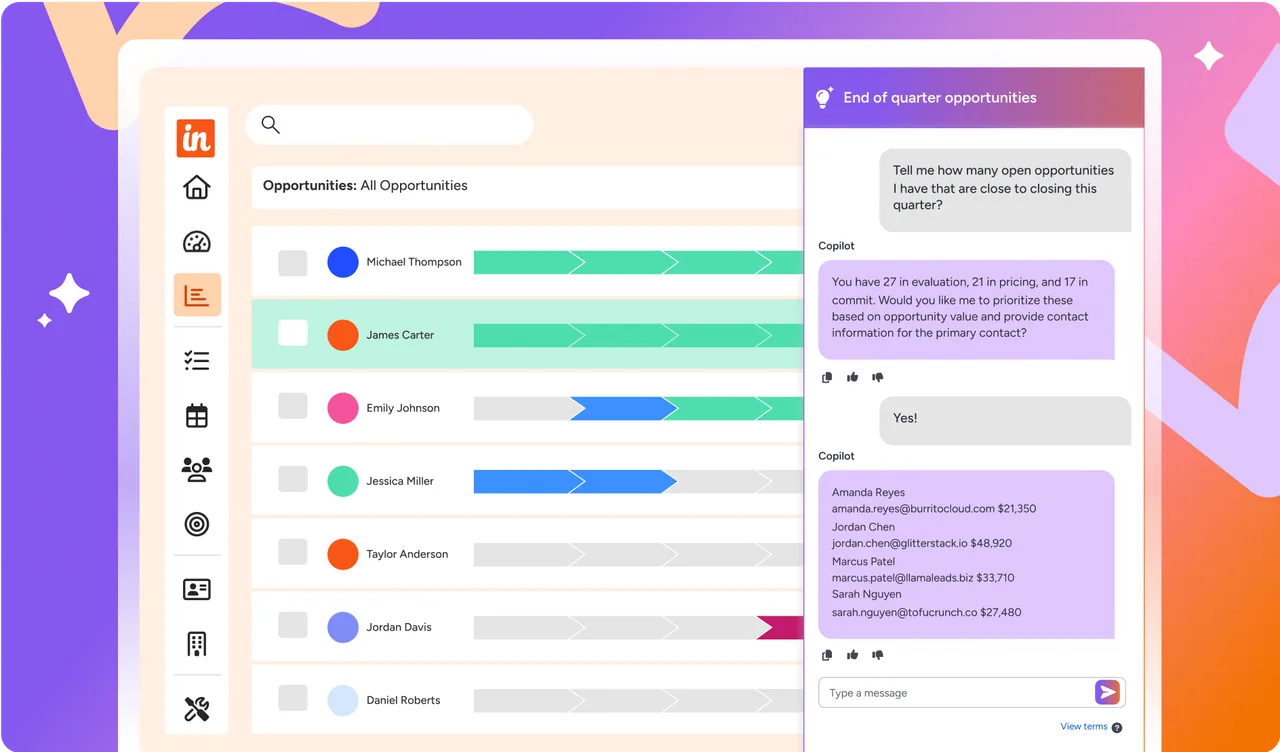Click the End of quarter opportunities title

coord(940,98)
